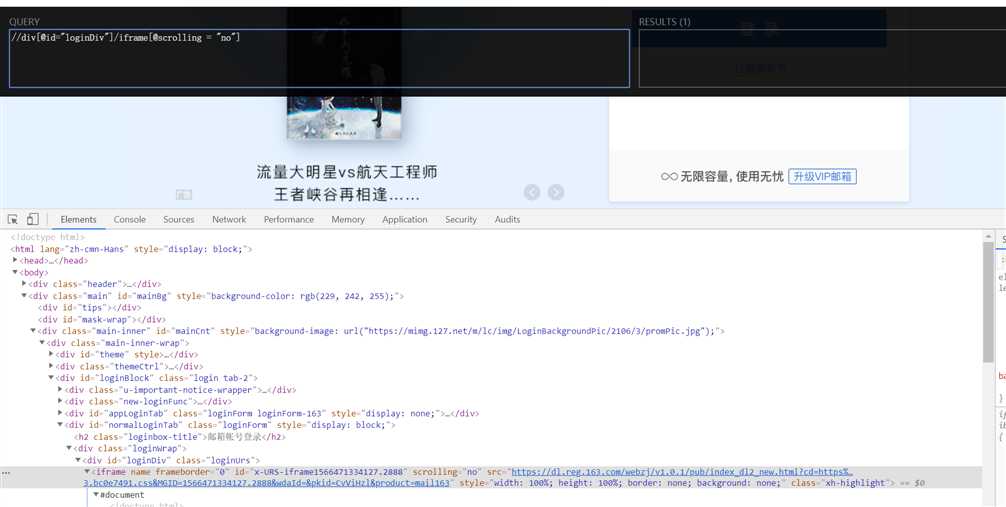This screenshot has width=1006, height=507.
Task: Expand the new-loginFunc div node
Action: coord(60,401)
